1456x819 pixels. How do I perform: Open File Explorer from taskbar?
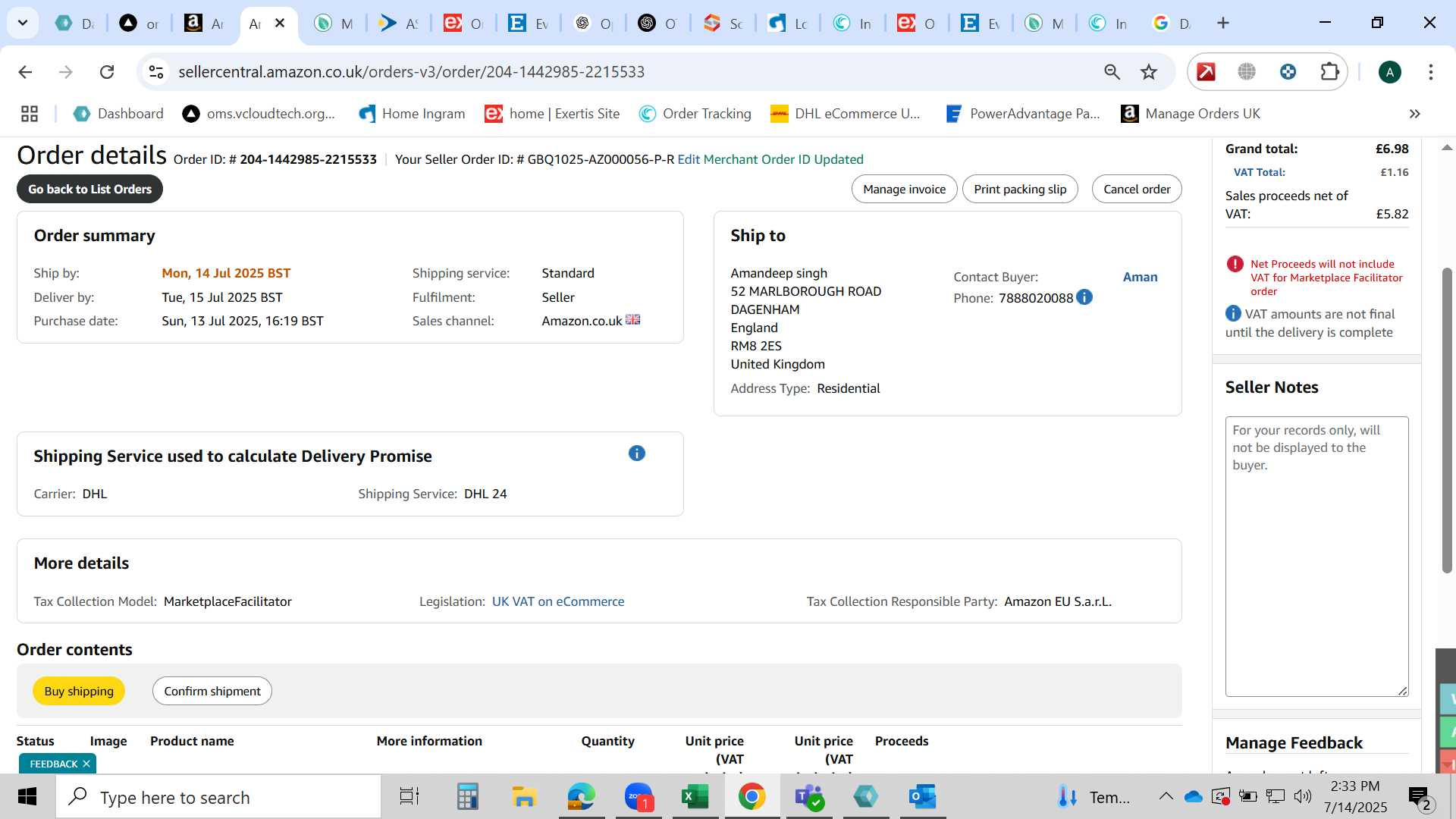[524, 797]
